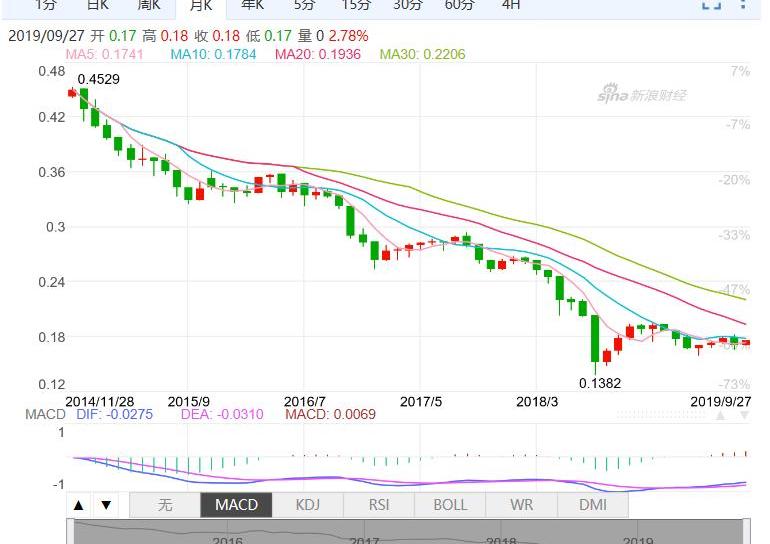Switch to the 4H chart tab
Viewport: 770px width, 544px height.
[510, 5]
